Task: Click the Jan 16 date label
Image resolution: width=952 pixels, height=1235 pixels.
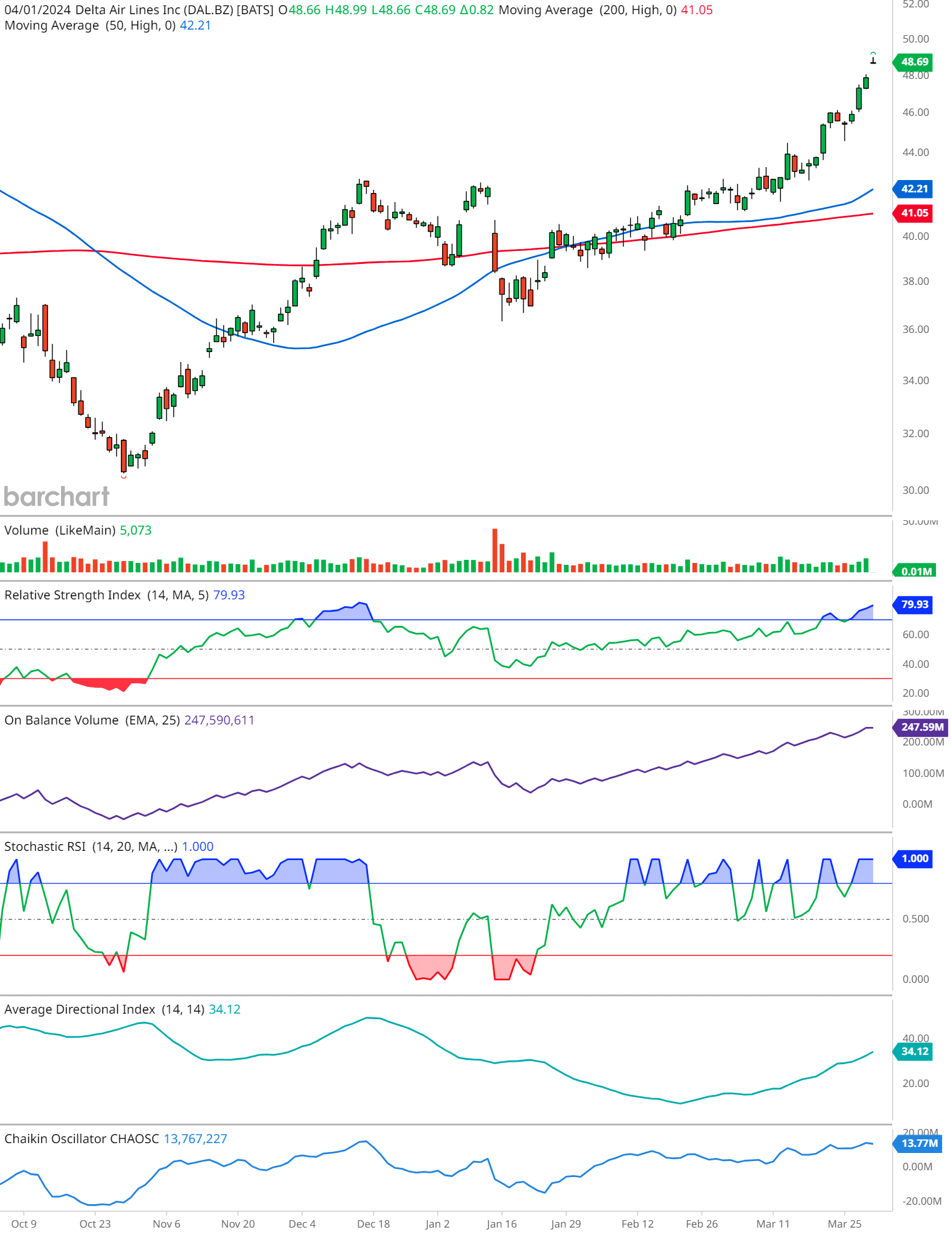Action: pyautogui.click(x=501, y=1224)
